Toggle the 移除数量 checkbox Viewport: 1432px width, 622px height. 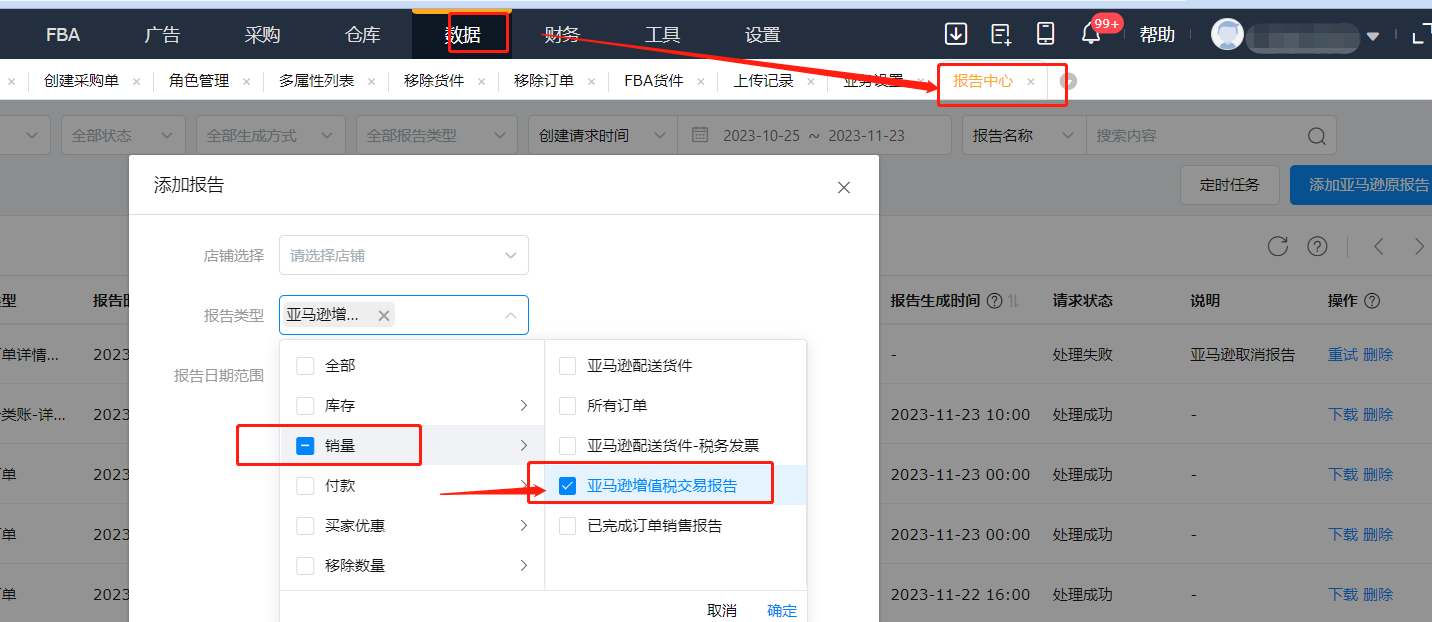305,566
